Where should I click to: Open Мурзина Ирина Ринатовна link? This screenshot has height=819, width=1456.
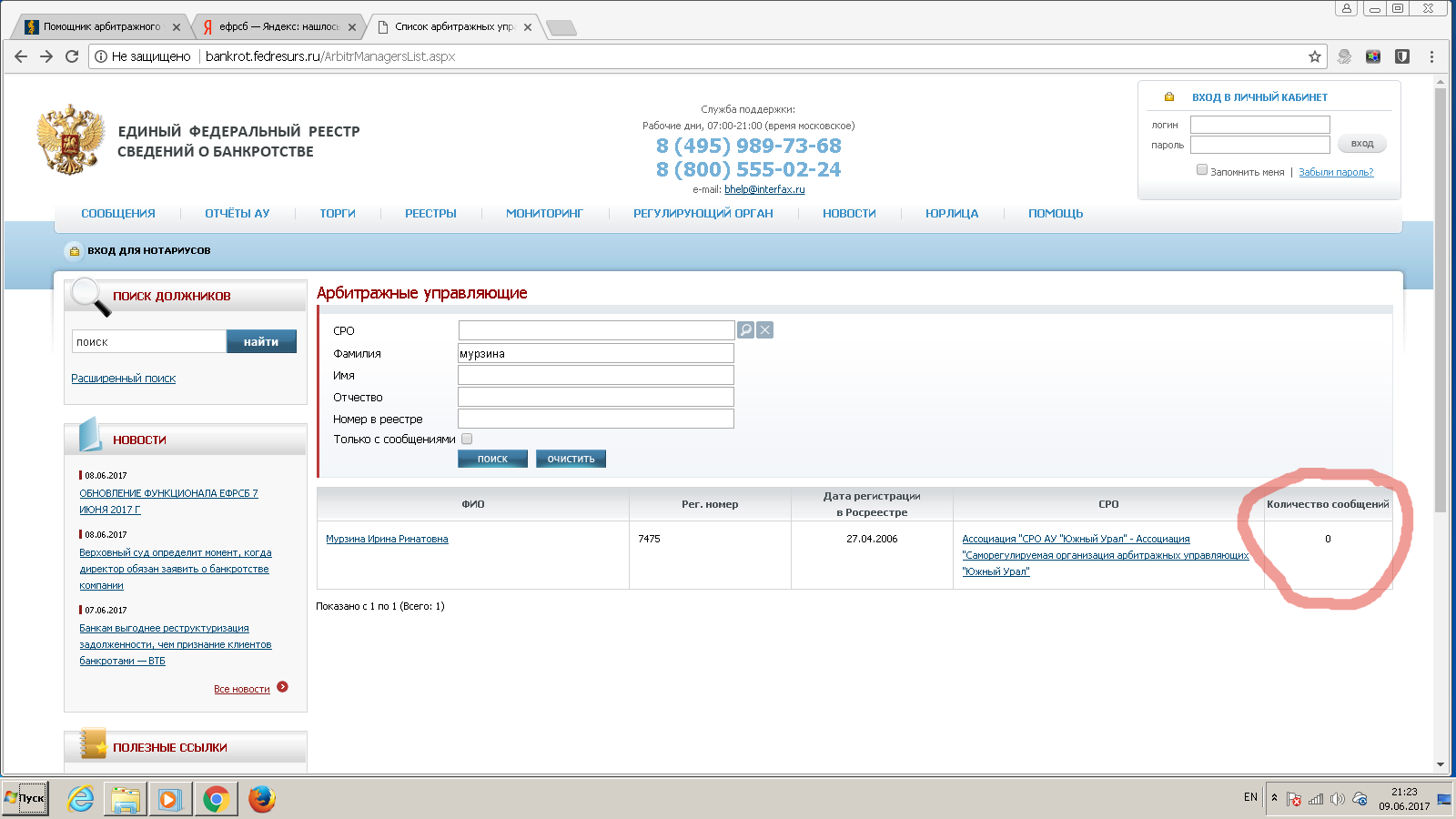[387, 540]
